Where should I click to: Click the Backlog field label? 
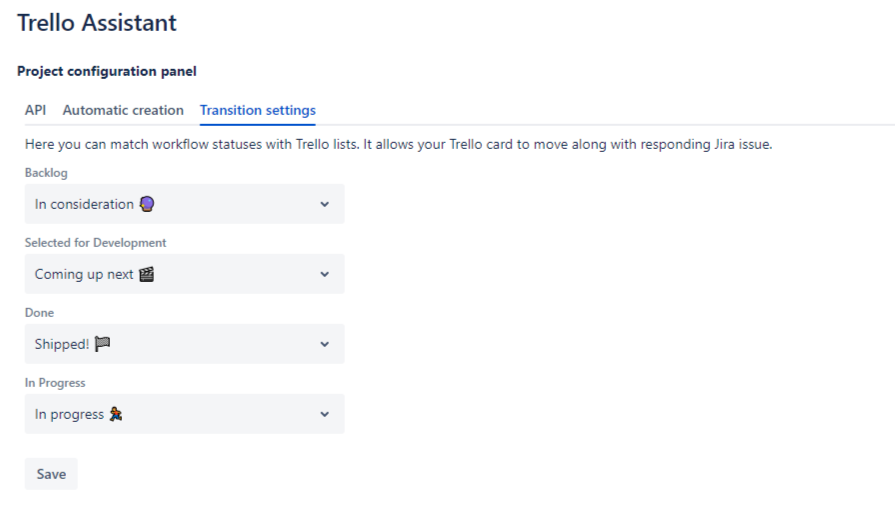46,173
